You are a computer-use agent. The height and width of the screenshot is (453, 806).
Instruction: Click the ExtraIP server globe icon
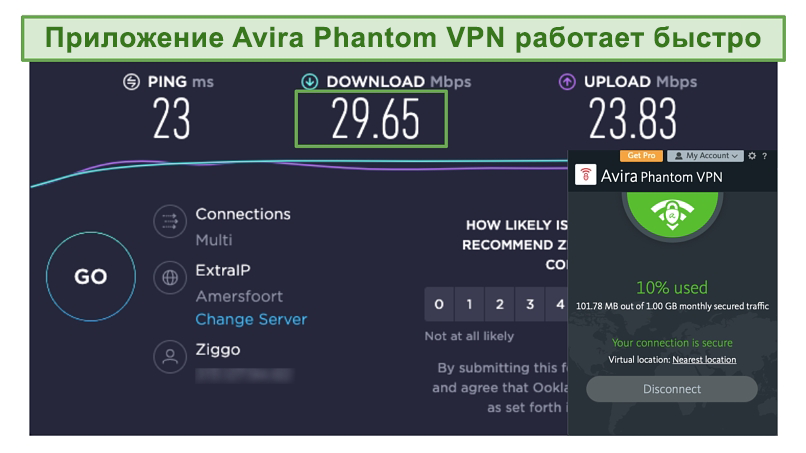point(170,278)
